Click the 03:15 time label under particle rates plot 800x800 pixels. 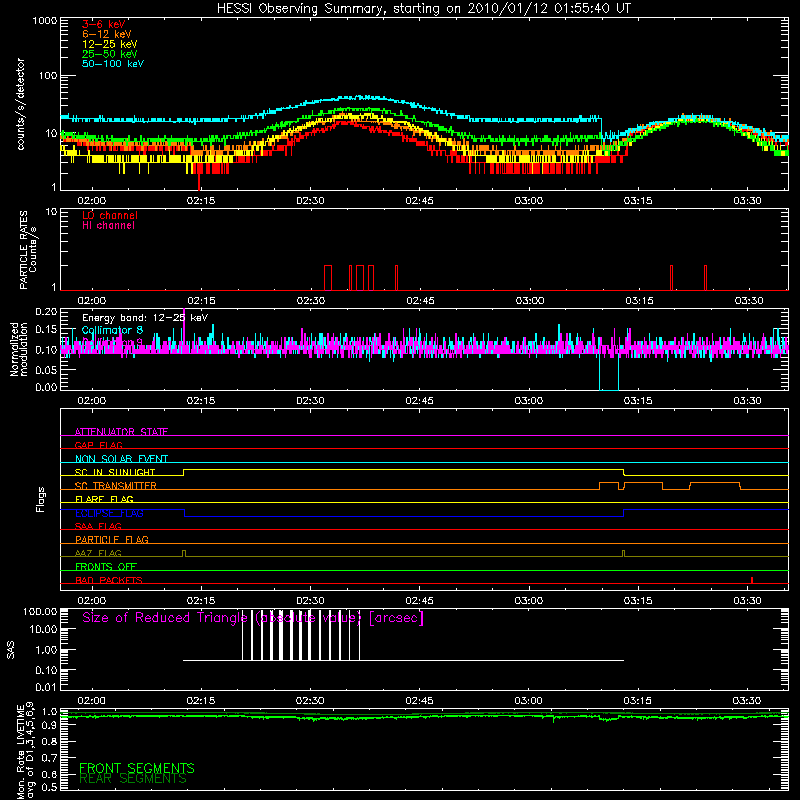639,301
